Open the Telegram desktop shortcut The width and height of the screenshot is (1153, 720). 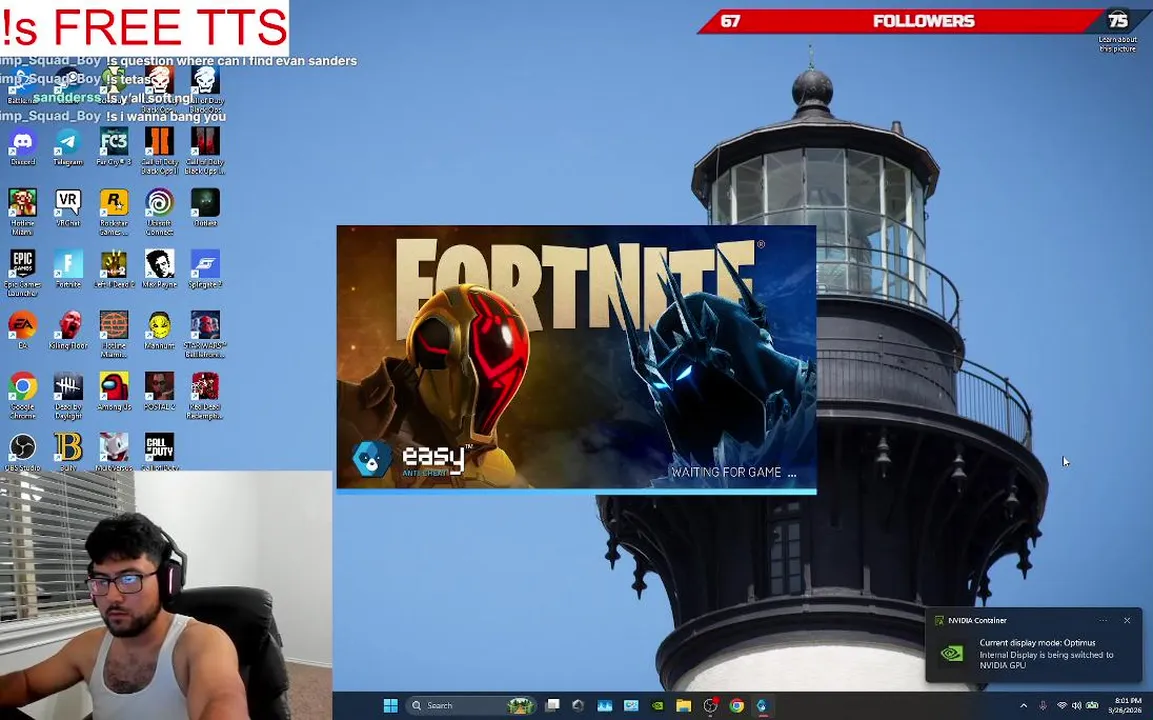pyautogui.click(x=68, y=146)
